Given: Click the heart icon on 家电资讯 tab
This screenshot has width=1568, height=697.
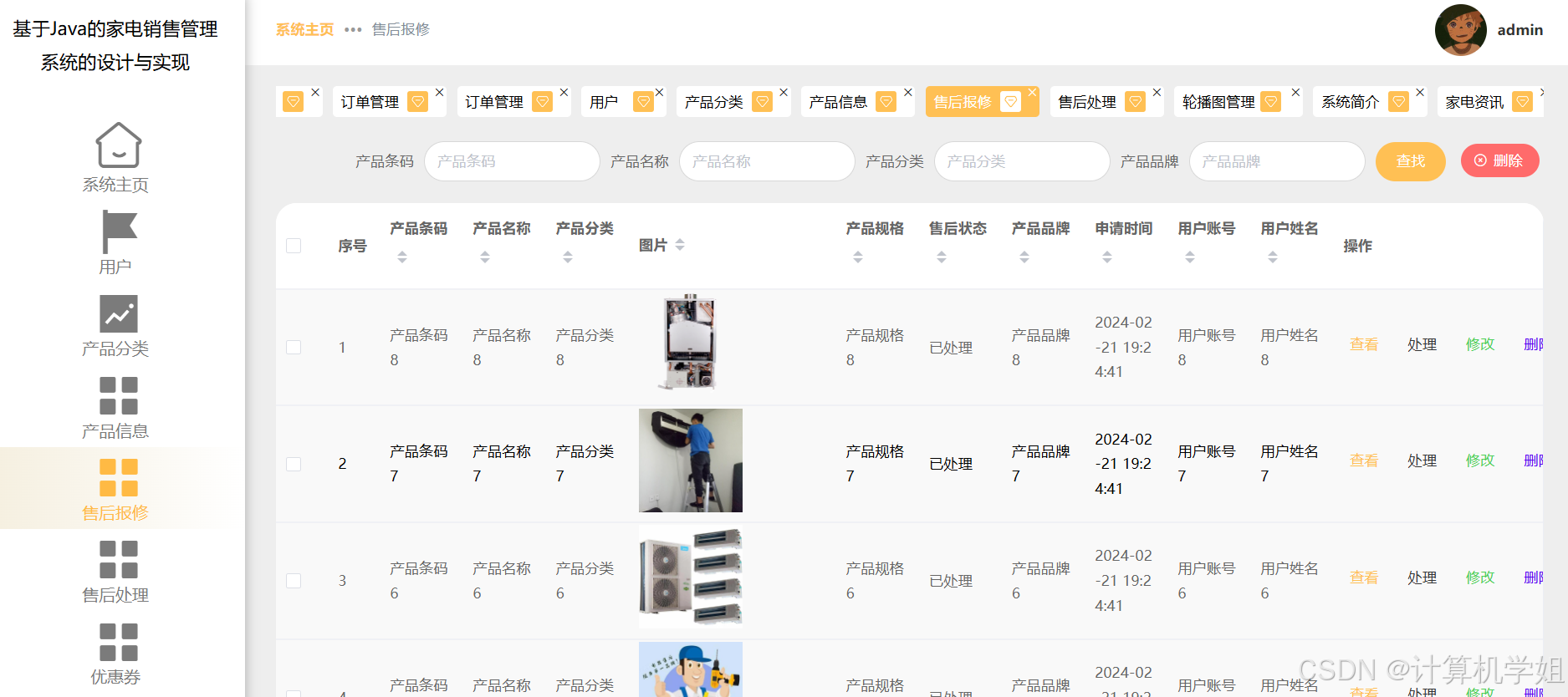Looking at the screenshot, I should pos(1523,102).
